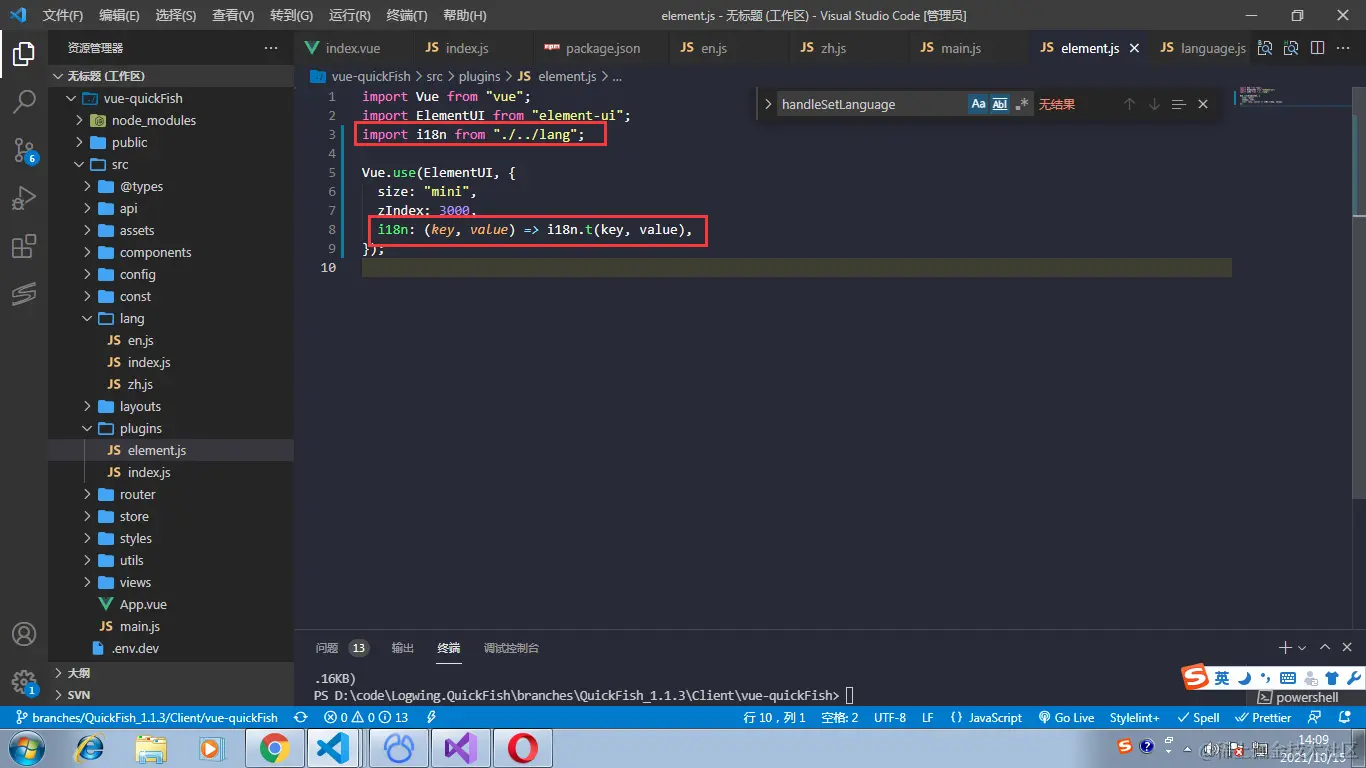Open the Search view in activity bar

[24, 101]
